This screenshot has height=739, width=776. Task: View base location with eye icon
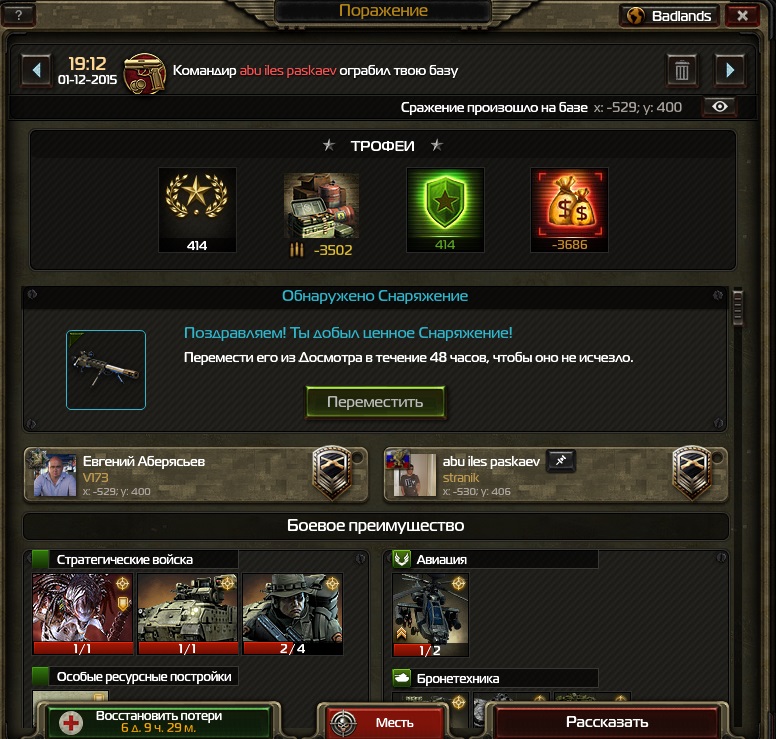click(720, 107)
